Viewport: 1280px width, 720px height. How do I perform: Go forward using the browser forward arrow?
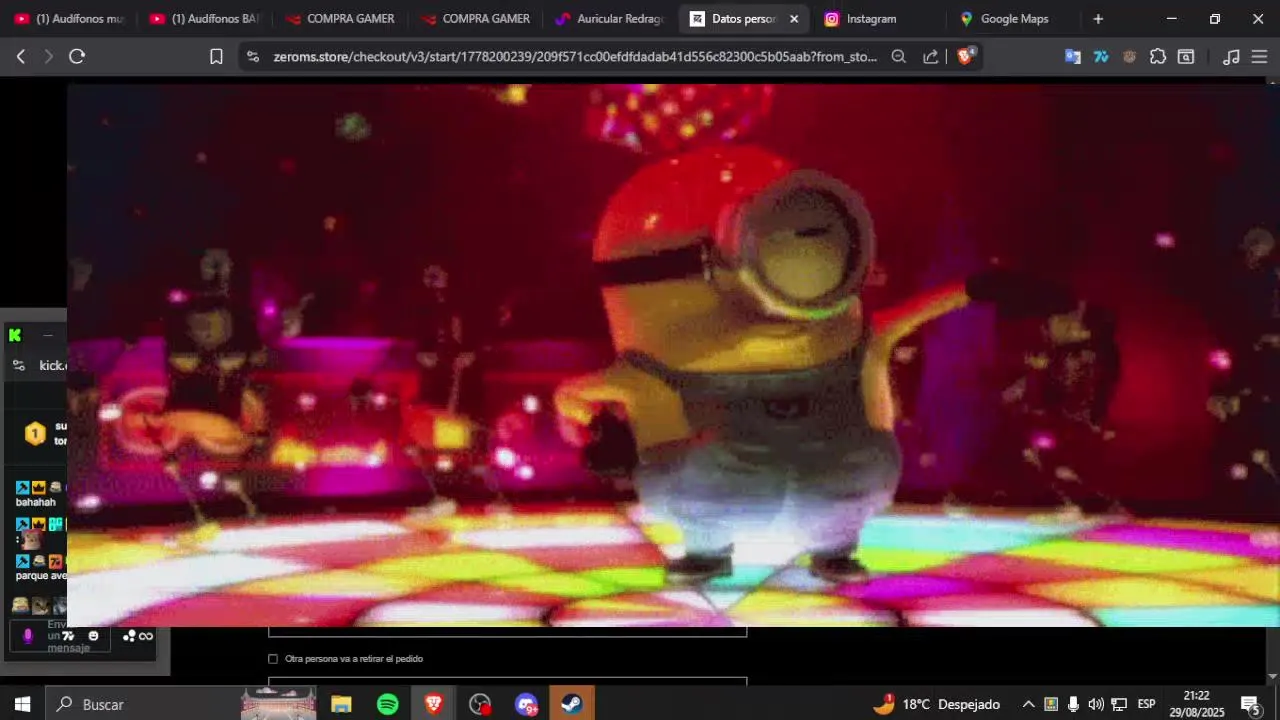[48, 57]
